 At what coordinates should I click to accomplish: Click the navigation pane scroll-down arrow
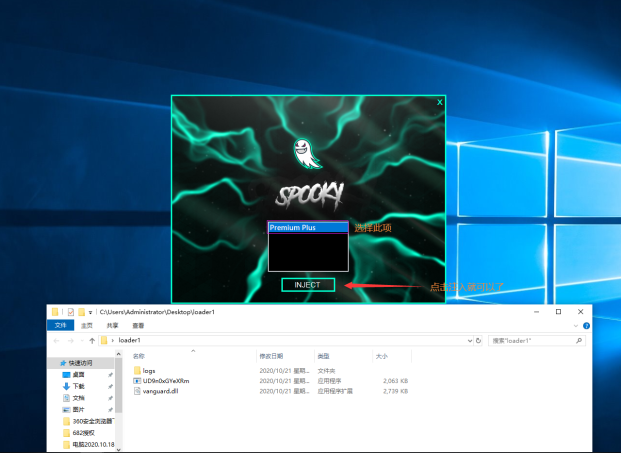(x=118, y=449)
